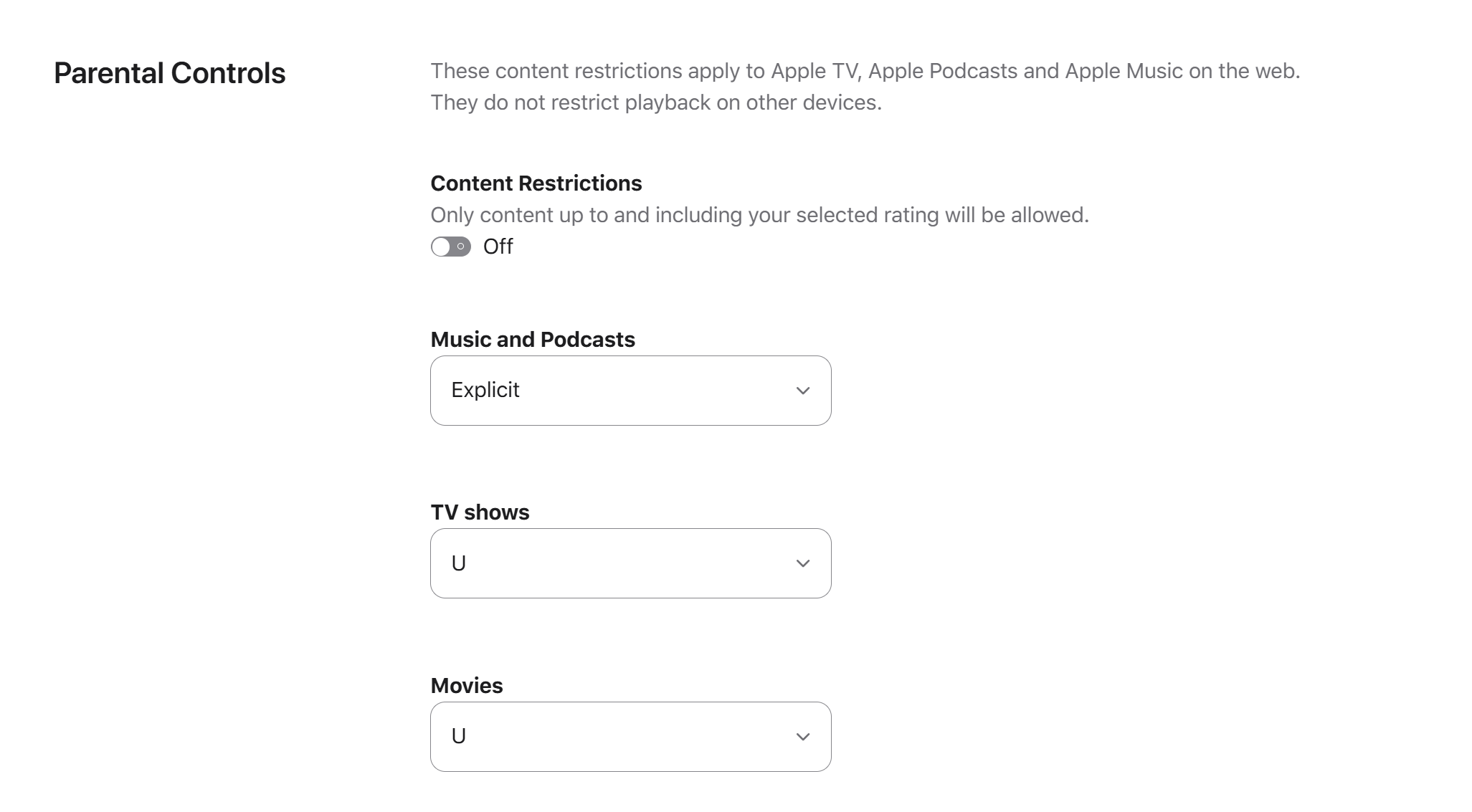The width and height of the screenshot is (1472, 812).
Task: Click the Content Restrictions heading
Action: tap(536, 183)
